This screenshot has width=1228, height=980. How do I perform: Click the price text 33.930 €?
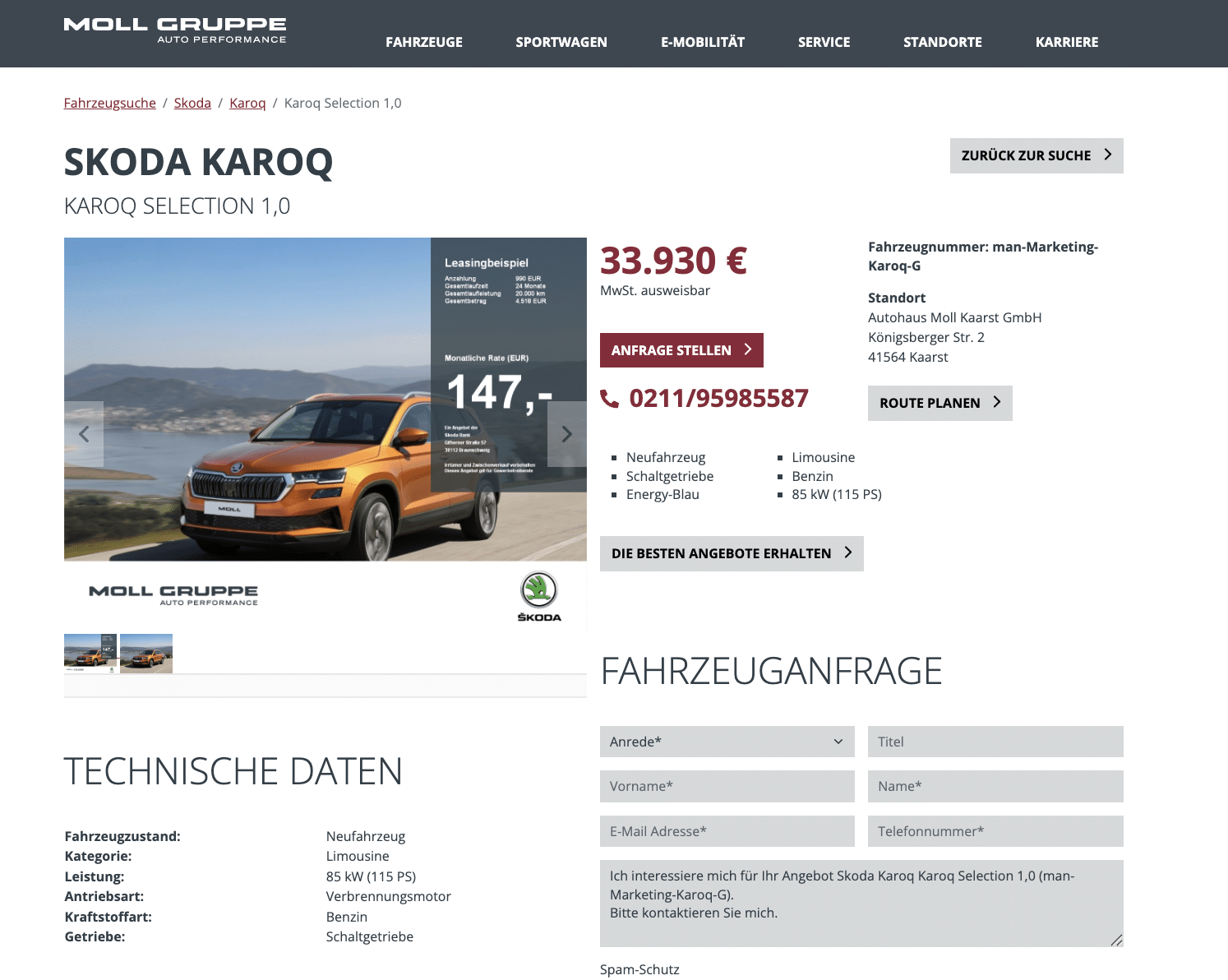(x=674, y=261)
